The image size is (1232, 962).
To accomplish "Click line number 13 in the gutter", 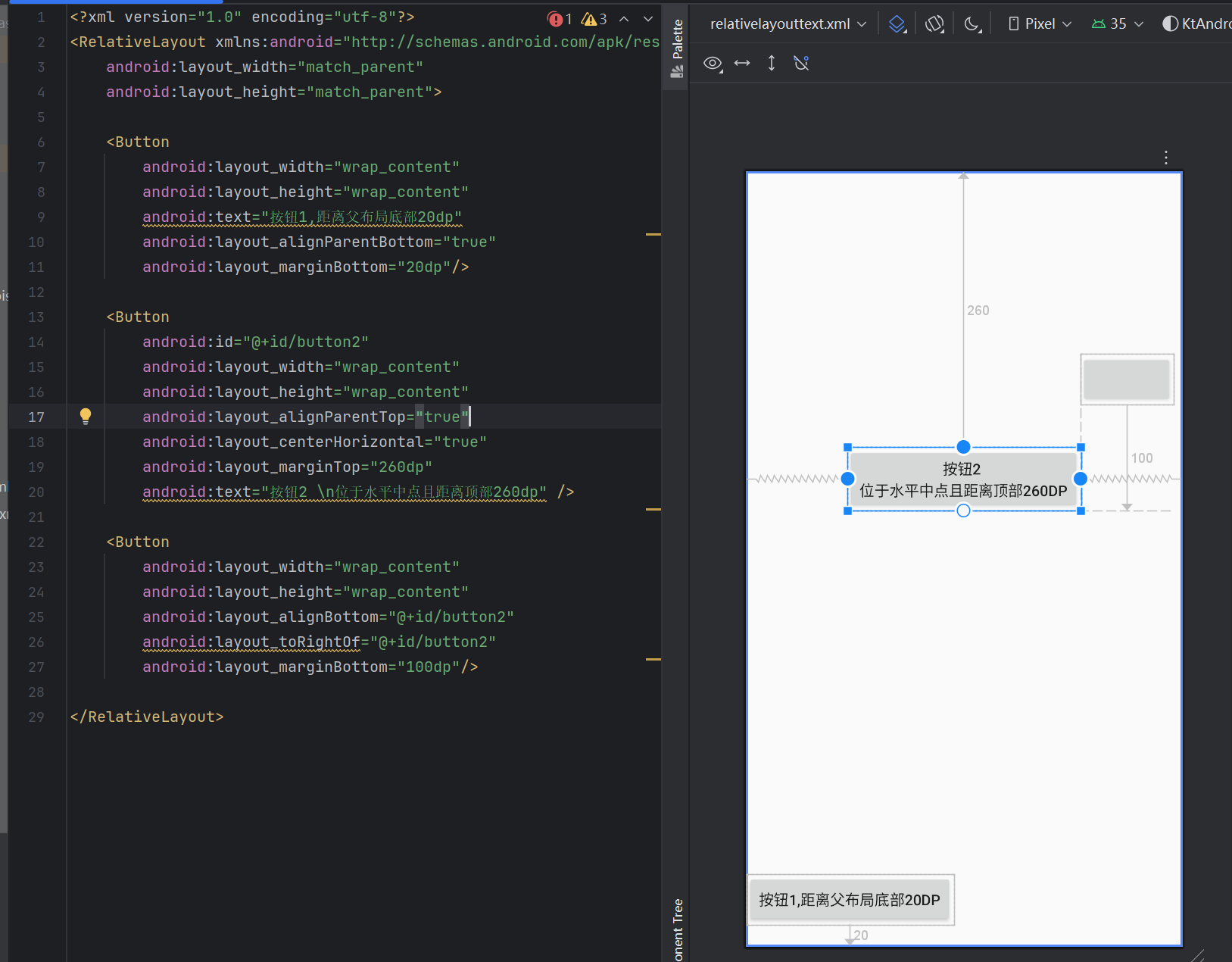I will (x=36, y=317).
